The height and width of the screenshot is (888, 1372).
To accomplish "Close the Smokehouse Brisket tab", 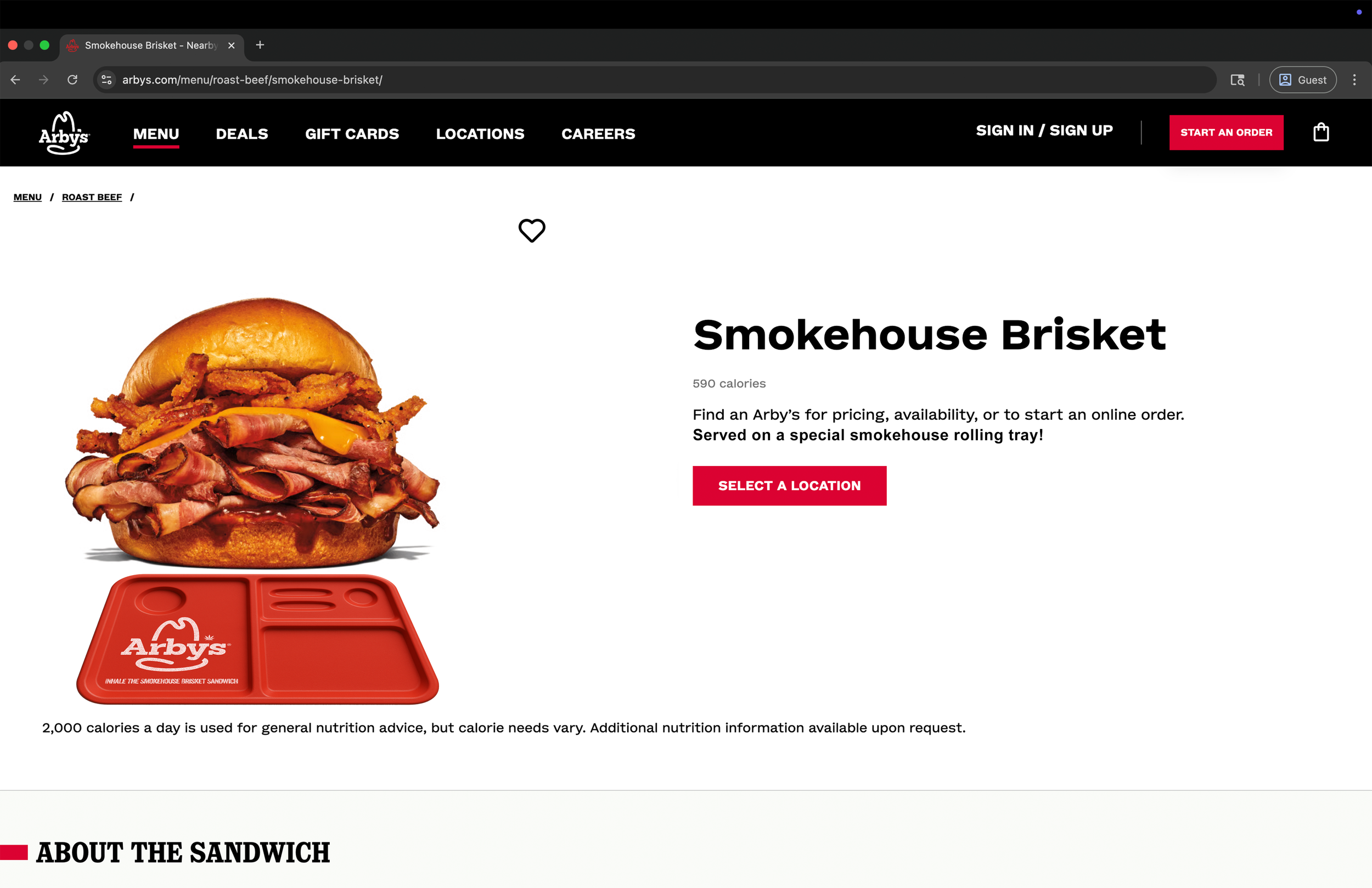I will pos(231,45).
